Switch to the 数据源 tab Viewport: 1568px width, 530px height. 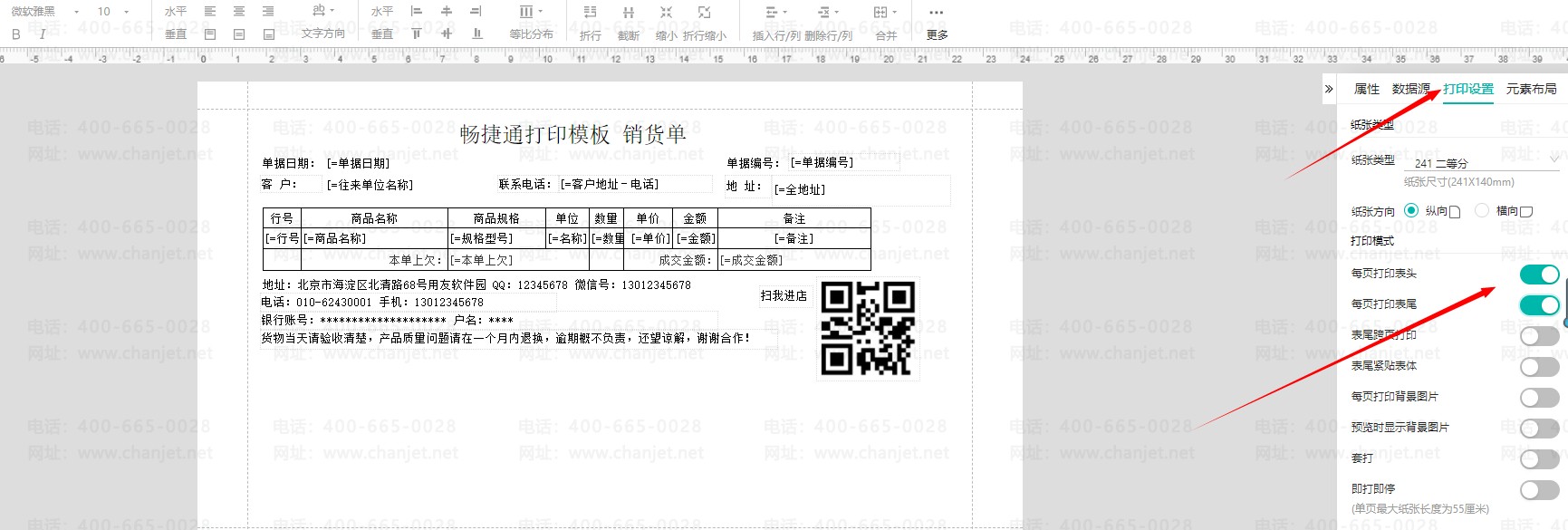point(1410,89)
